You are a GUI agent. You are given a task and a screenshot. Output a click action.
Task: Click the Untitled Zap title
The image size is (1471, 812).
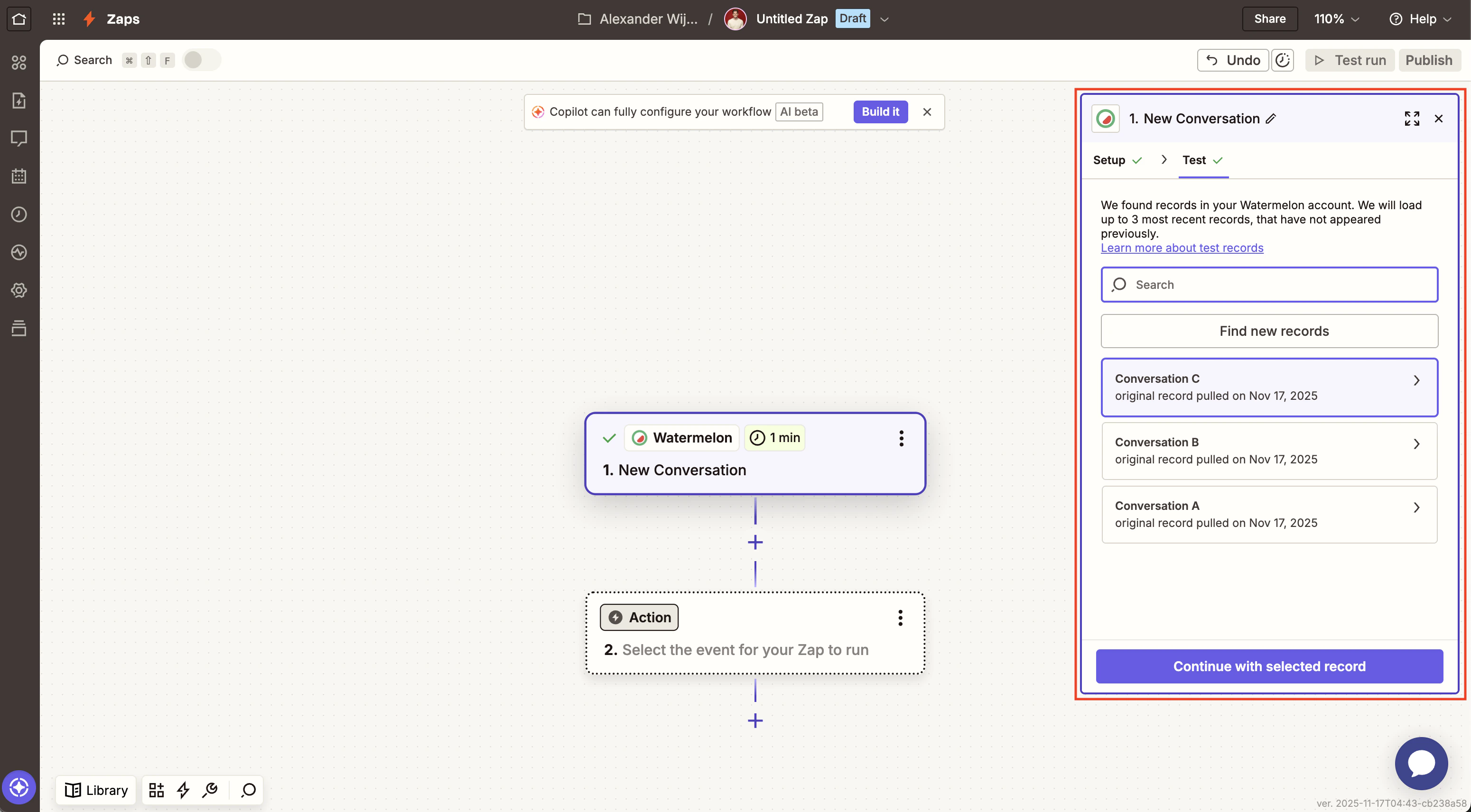click(x=791, y=19)
